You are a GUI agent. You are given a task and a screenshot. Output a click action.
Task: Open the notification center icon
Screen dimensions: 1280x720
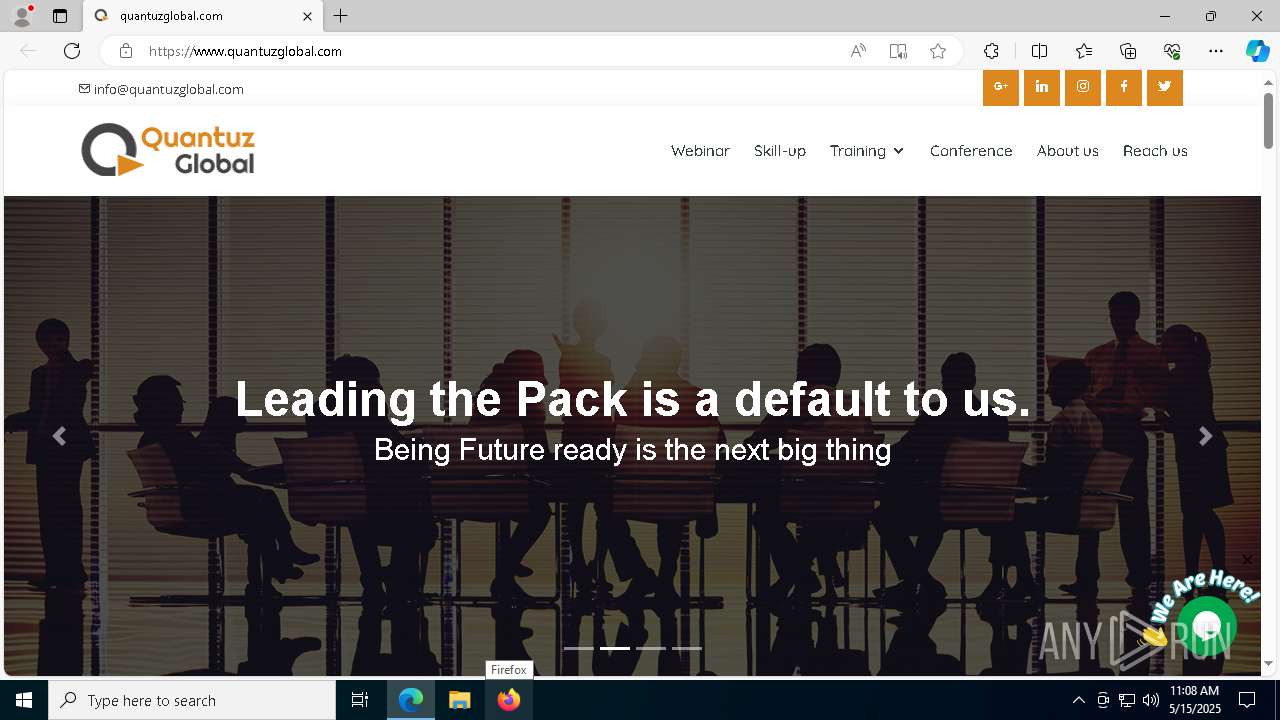tap(1247, 700)
